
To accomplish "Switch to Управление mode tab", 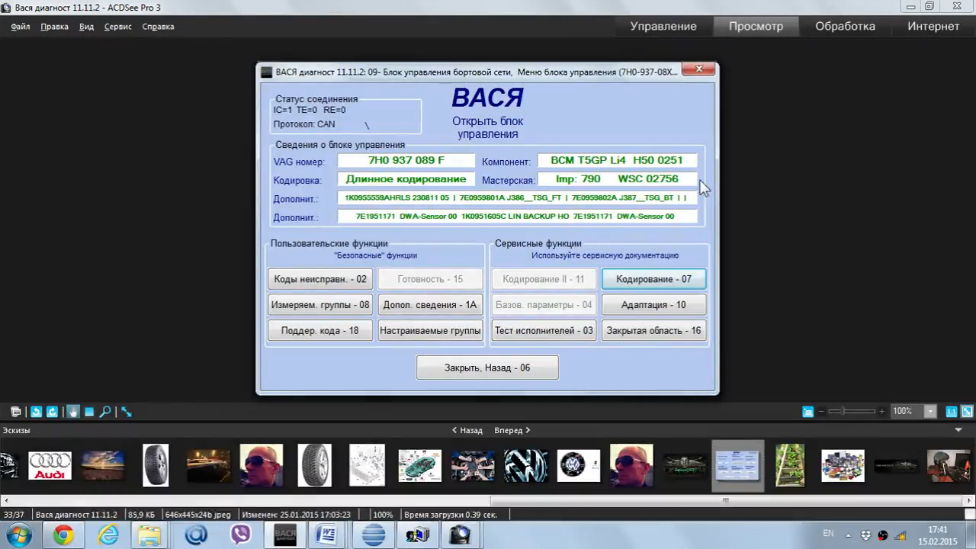I will pyautogui.click(x=663, y=26).
